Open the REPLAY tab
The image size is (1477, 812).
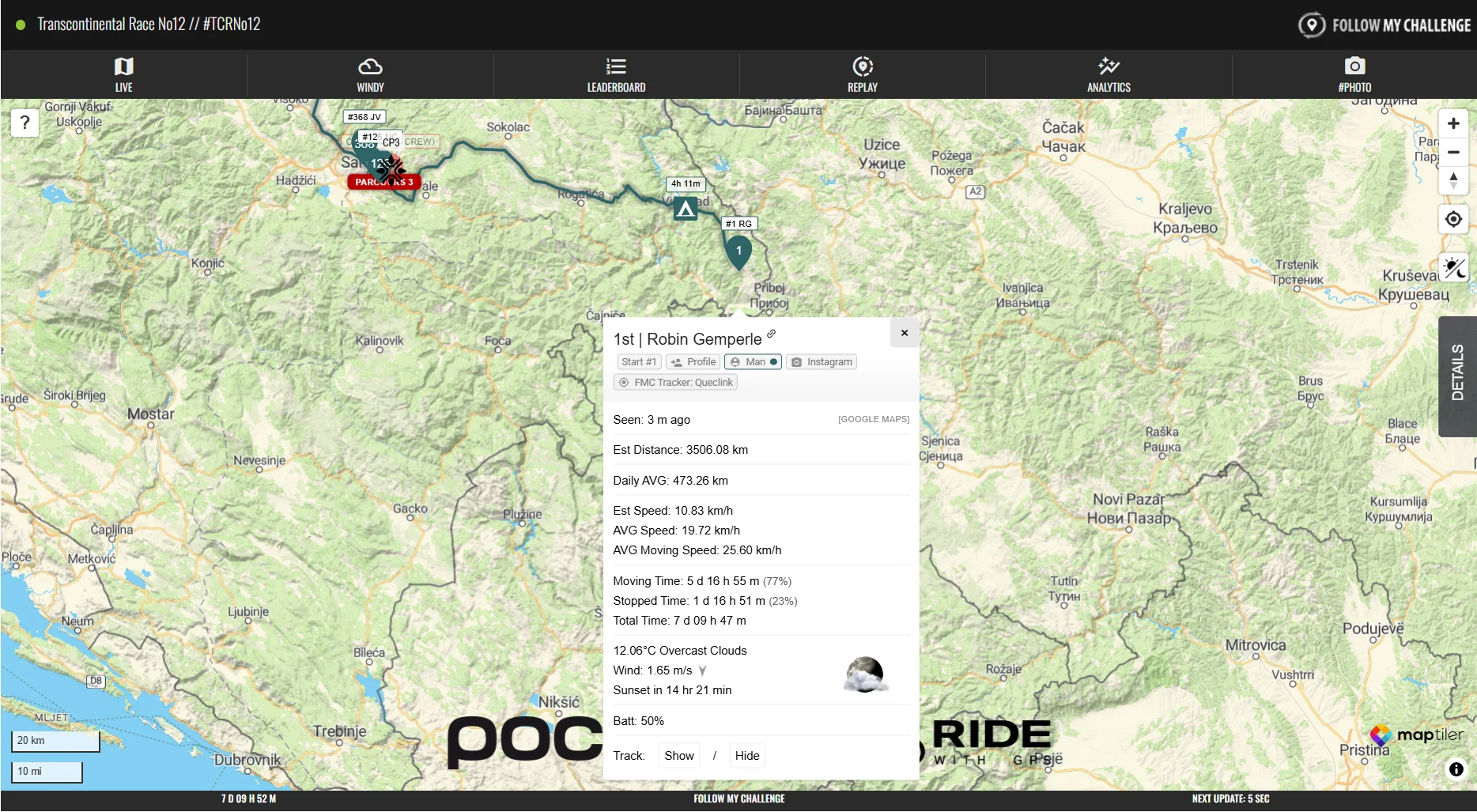tap(863, 74)
